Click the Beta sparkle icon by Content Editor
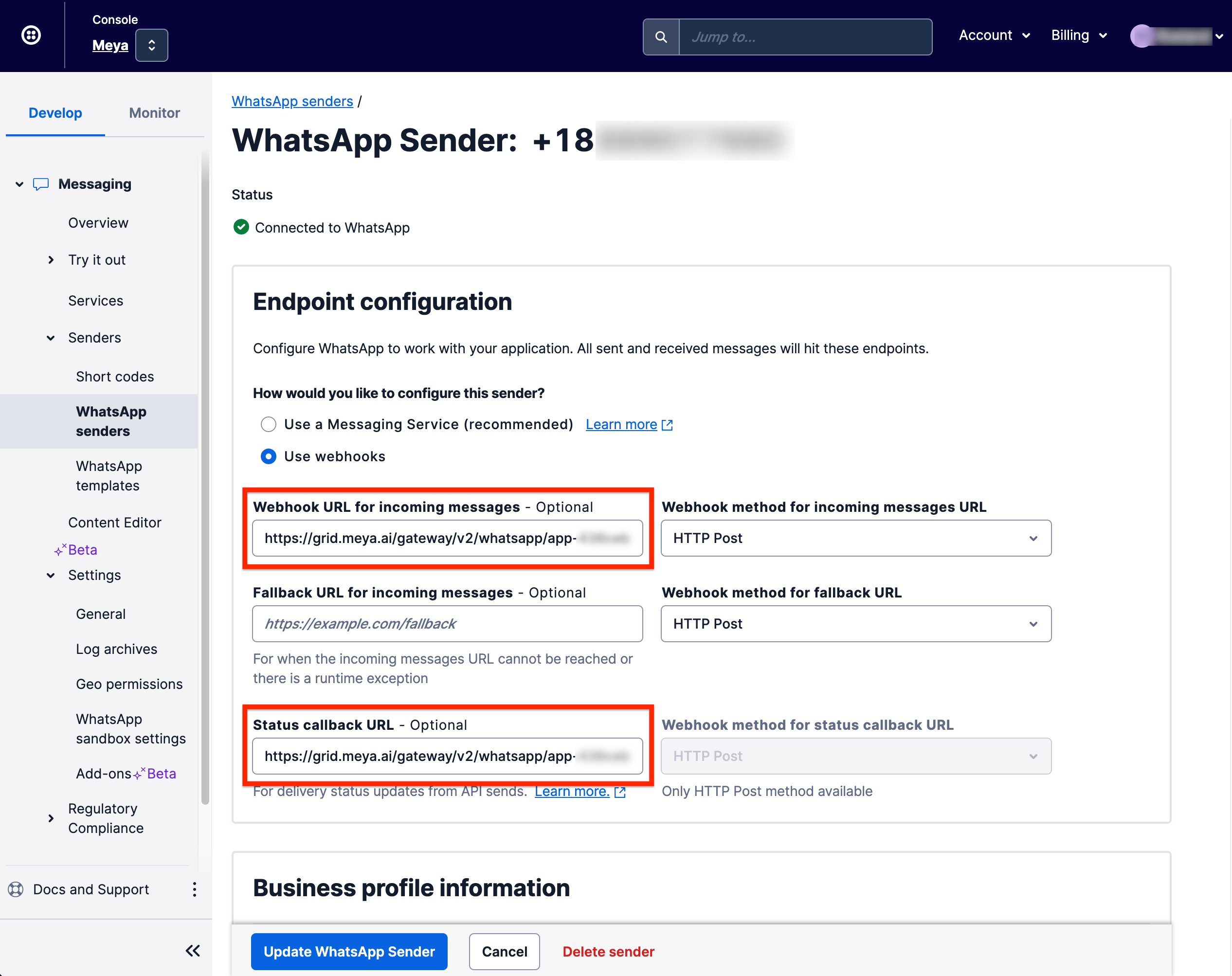 (x=60, y=550)
